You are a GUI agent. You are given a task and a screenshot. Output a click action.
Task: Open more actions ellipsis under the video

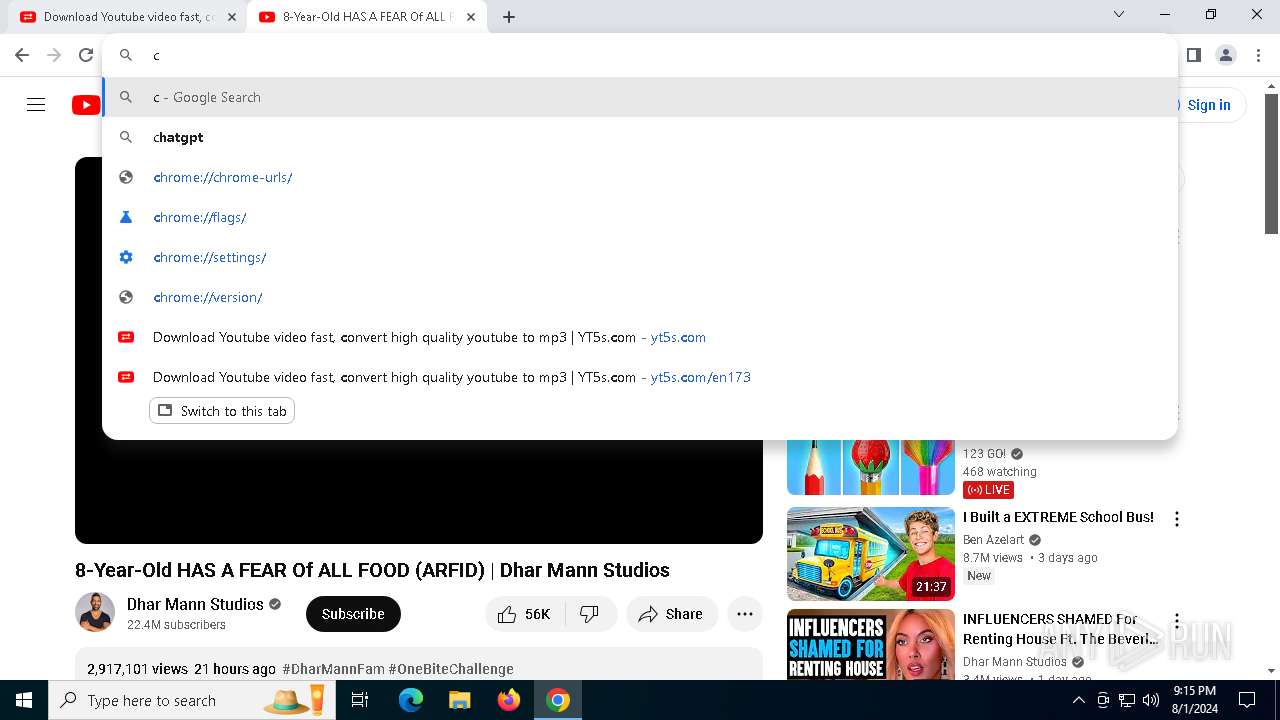pyautogui.click(x=745, y=614)
